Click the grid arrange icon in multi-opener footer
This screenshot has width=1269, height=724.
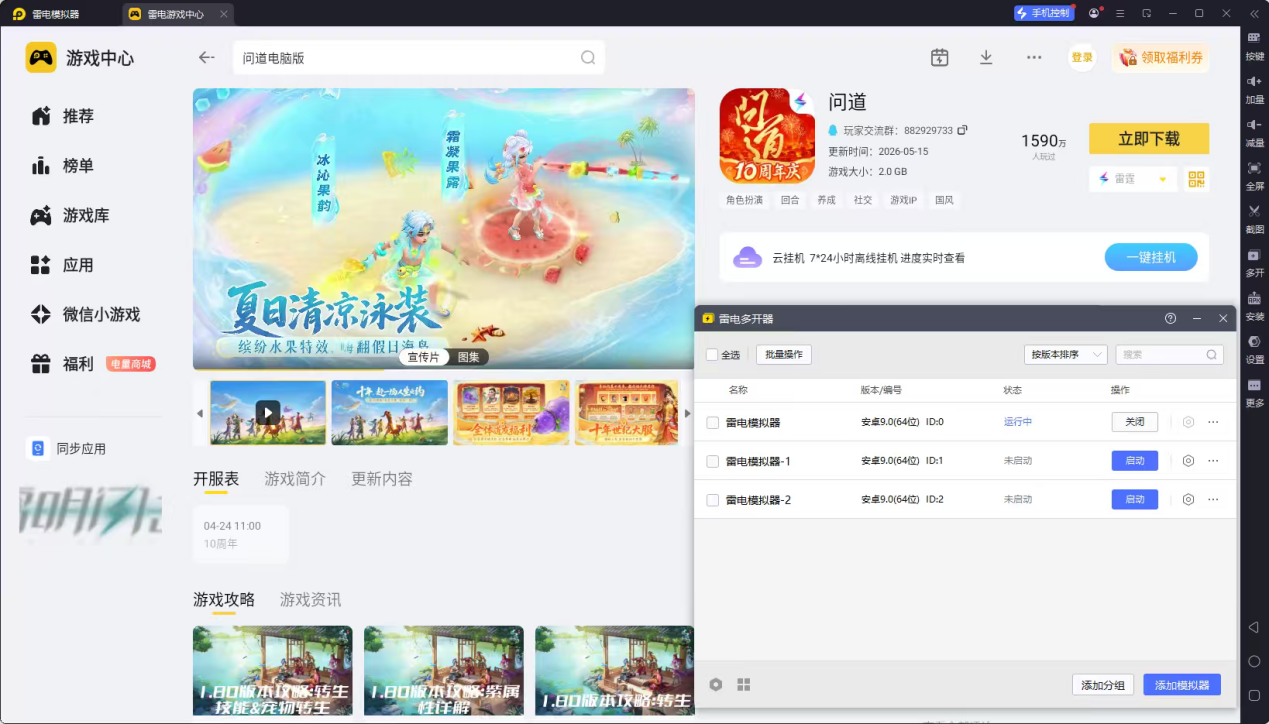click(x=744, y=685)
